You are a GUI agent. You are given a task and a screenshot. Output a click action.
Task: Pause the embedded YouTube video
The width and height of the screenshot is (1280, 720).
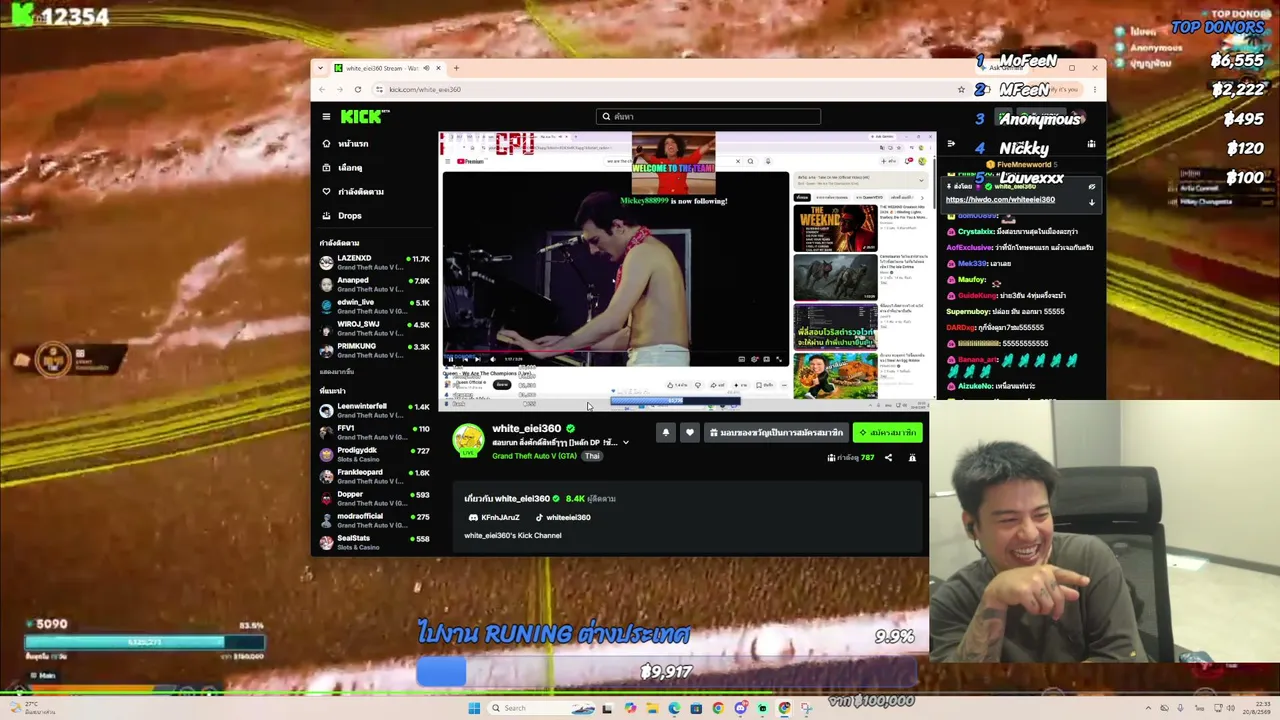[x=451, y=359]
